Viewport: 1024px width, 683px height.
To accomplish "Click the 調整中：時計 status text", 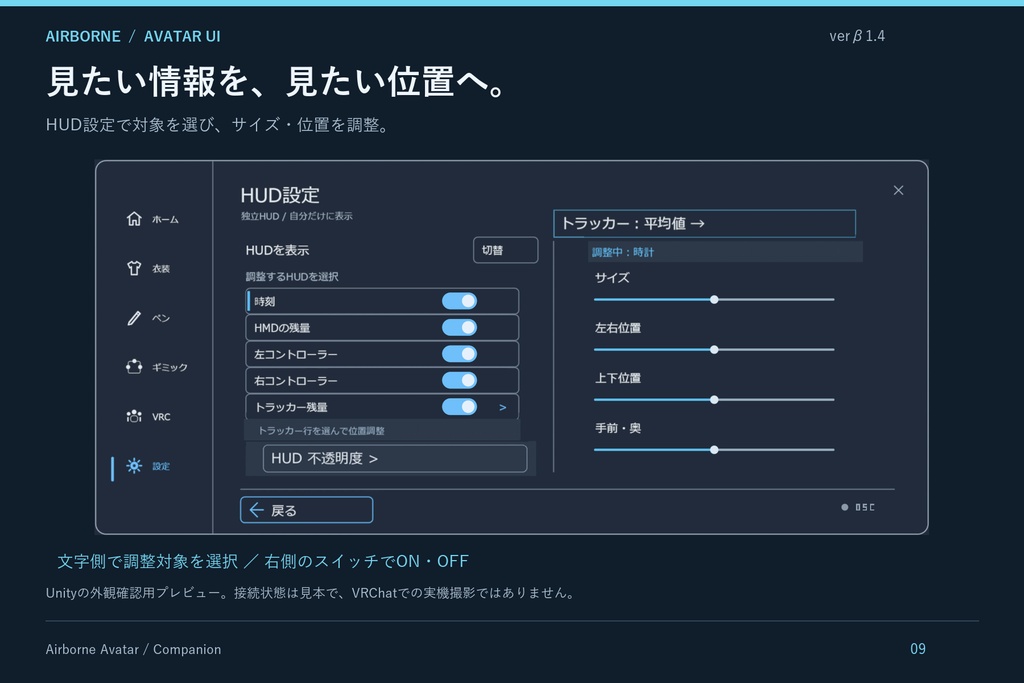I will coord(622,252).
